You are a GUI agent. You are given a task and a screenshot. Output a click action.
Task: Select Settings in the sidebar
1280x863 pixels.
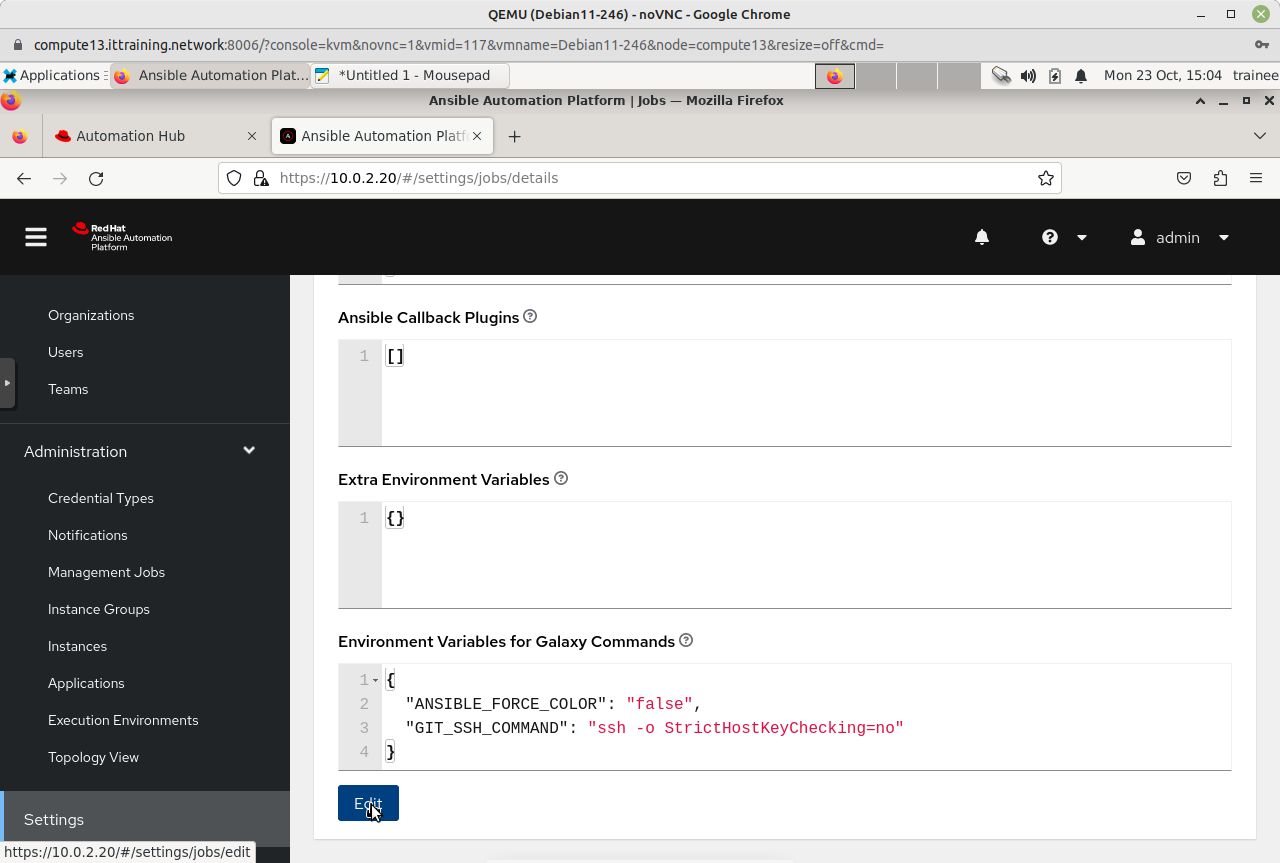(145, 819)
